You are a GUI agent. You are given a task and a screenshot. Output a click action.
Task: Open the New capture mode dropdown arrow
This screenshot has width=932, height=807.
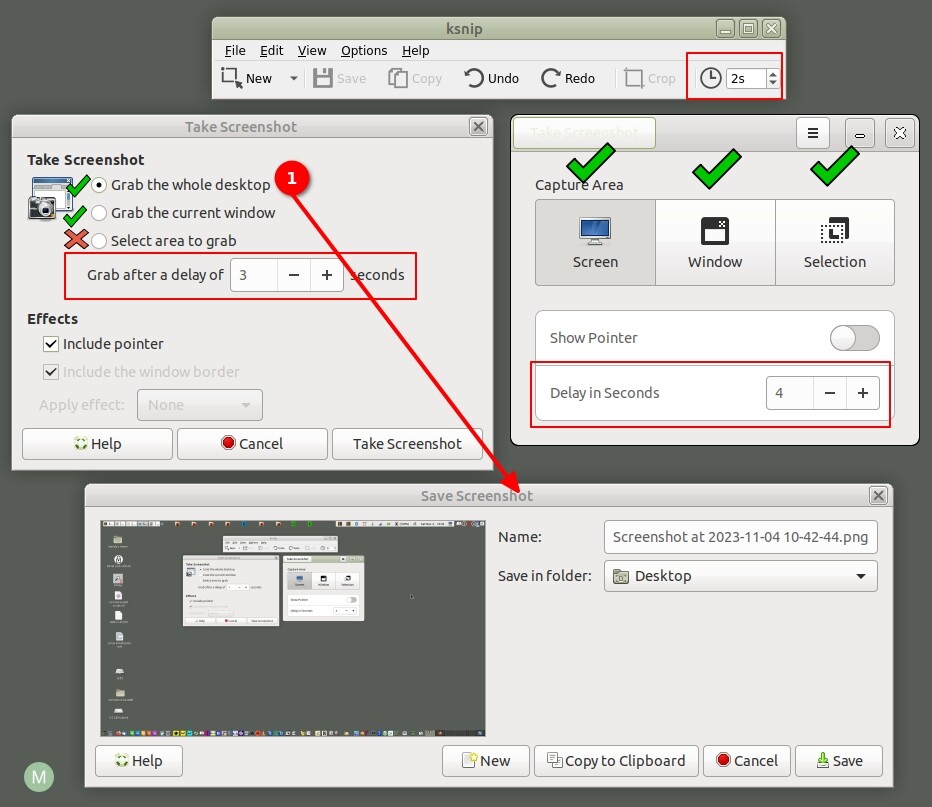tap(294, 78)
